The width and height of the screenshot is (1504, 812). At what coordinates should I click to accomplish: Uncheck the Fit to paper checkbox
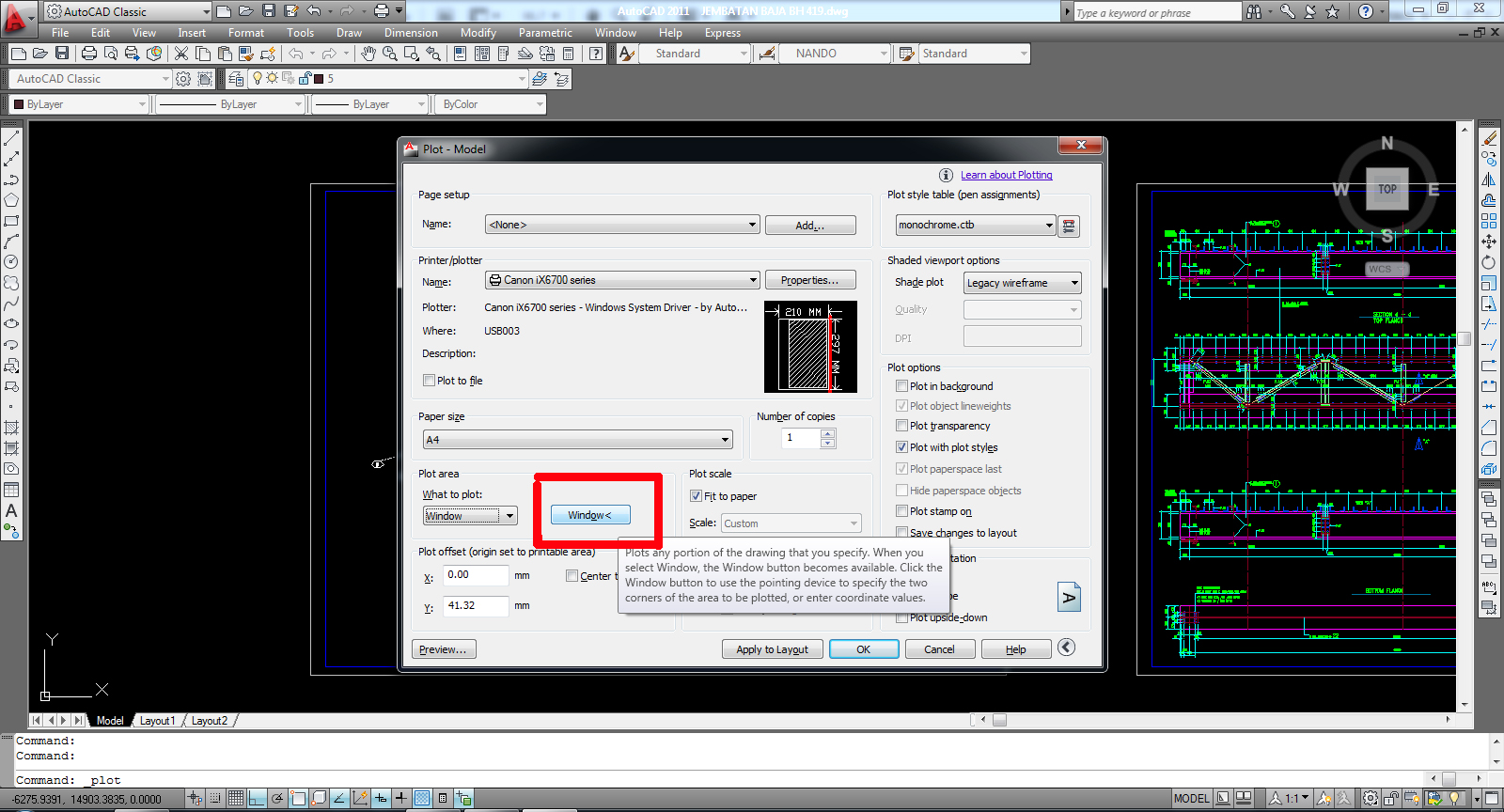pos(696,496)
